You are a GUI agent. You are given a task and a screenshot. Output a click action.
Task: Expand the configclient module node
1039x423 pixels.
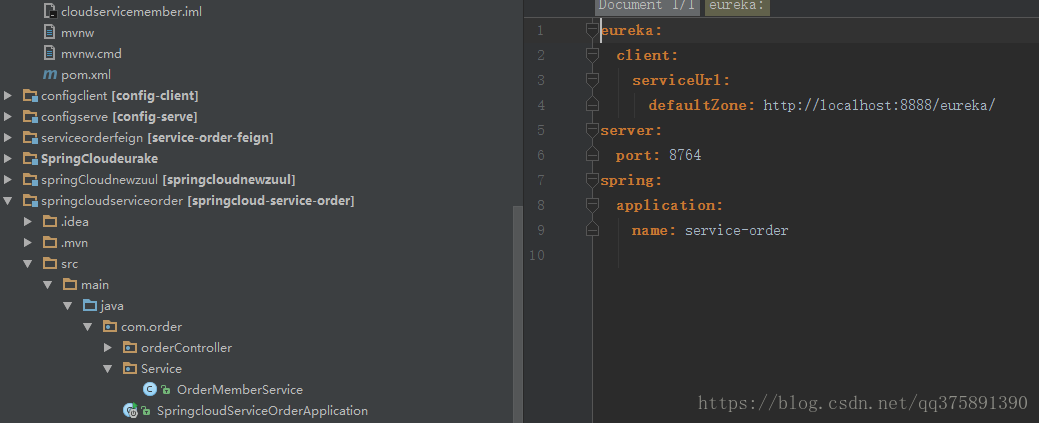(8, 96)
